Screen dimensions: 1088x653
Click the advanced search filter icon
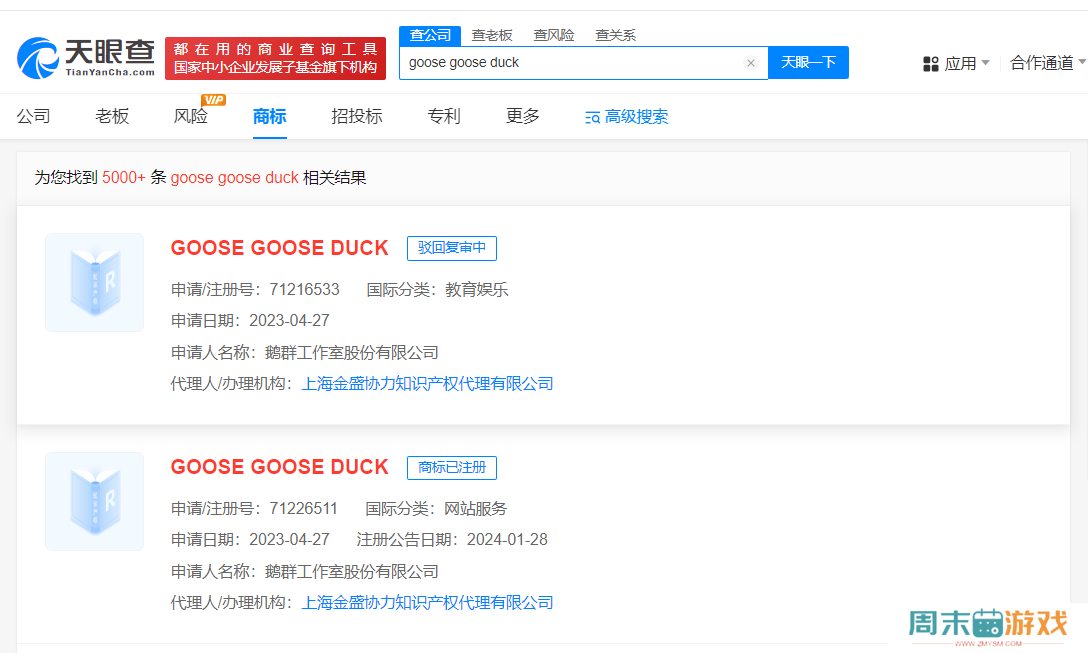tap(592, 117)
